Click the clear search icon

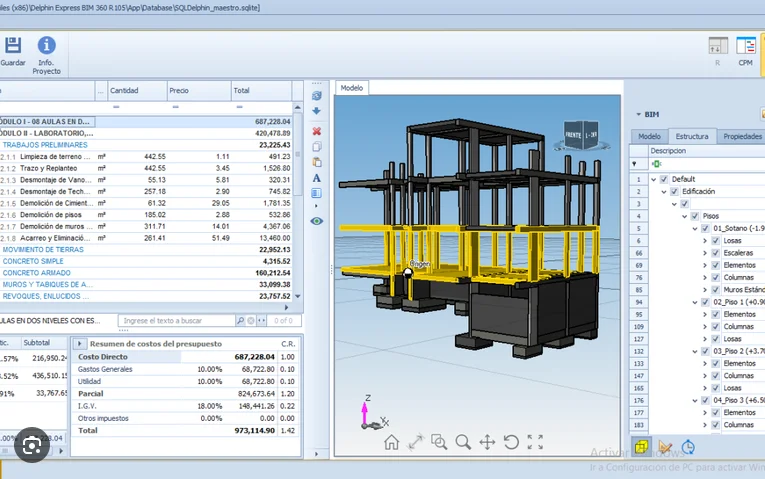251,320
